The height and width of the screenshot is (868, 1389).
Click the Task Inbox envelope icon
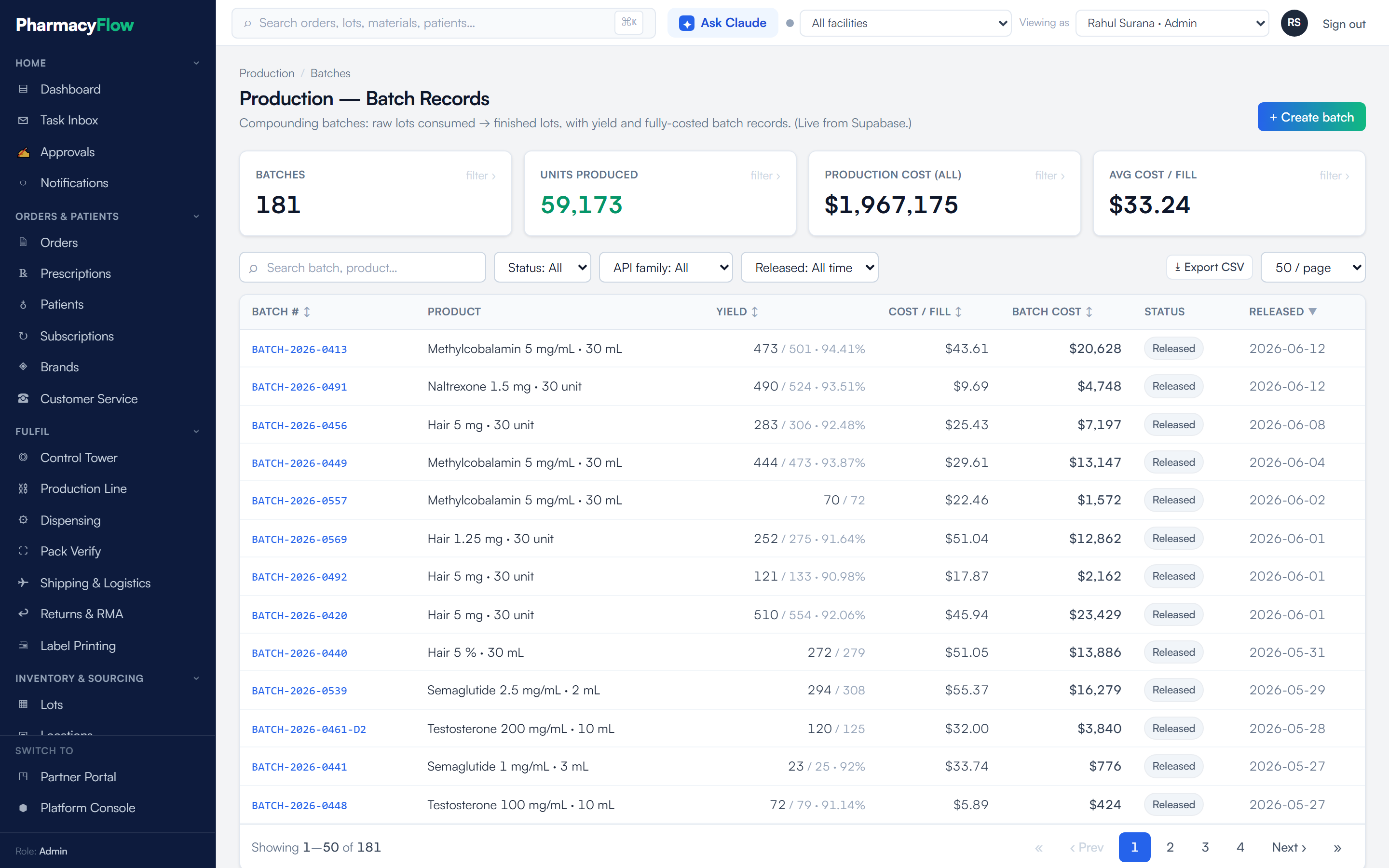click(23, 121)
